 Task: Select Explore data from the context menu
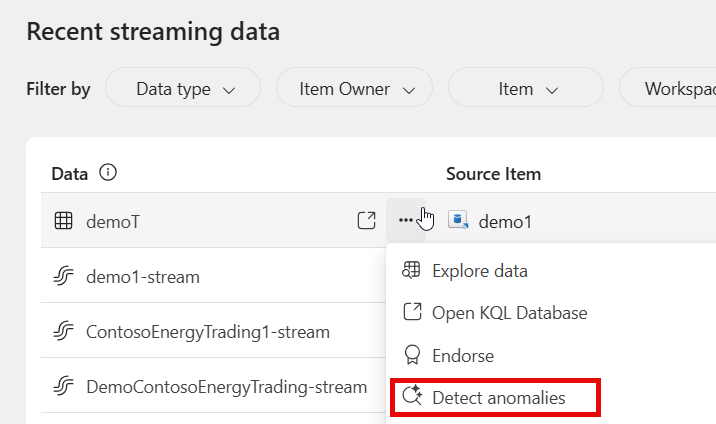479,270
